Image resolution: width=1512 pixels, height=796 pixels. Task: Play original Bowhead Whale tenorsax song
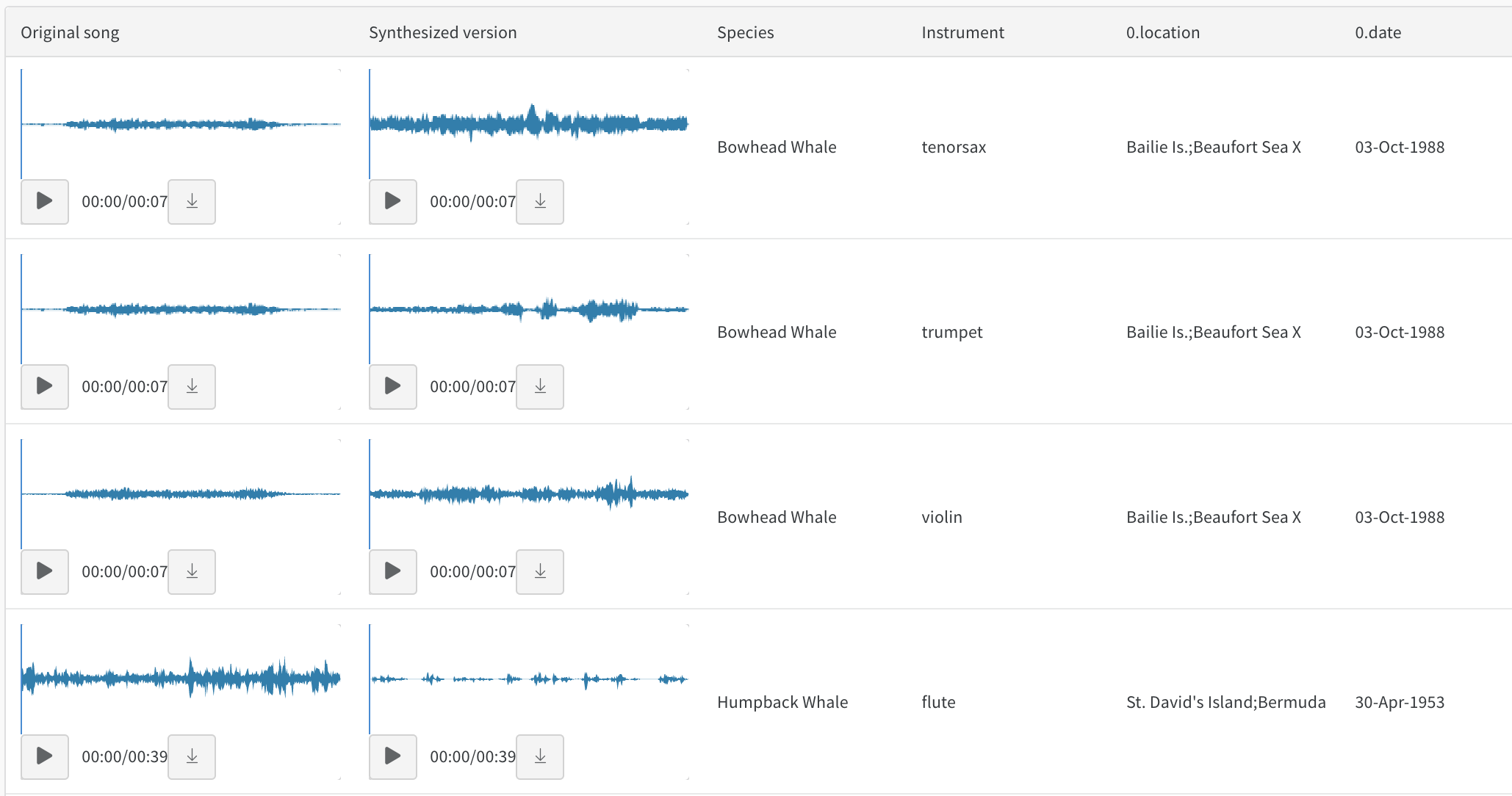(44, 201)
